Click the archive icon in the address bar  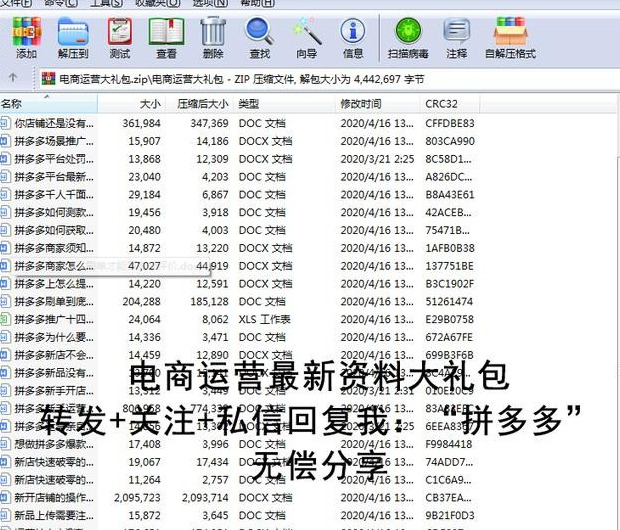[x=49, y=79]
